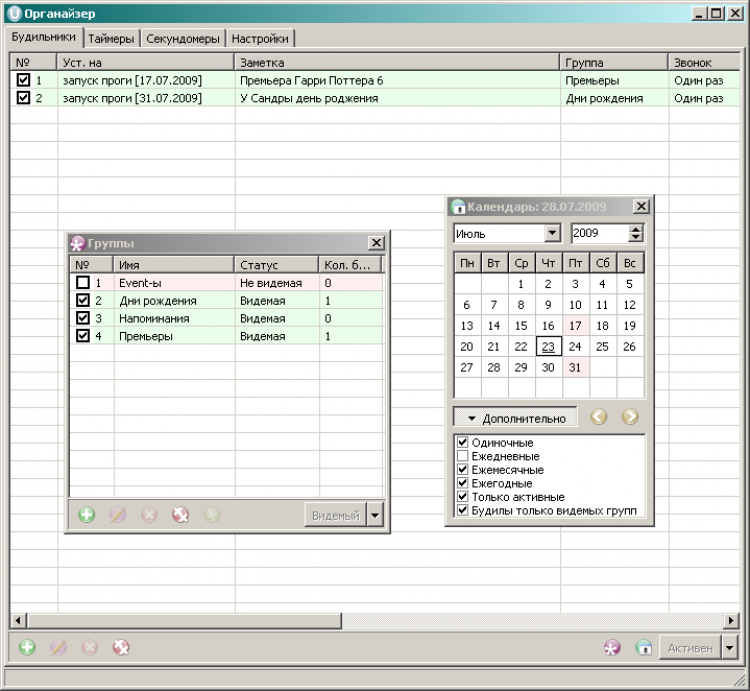Click the edit alarm pencil icon in main toolbar

58,647
